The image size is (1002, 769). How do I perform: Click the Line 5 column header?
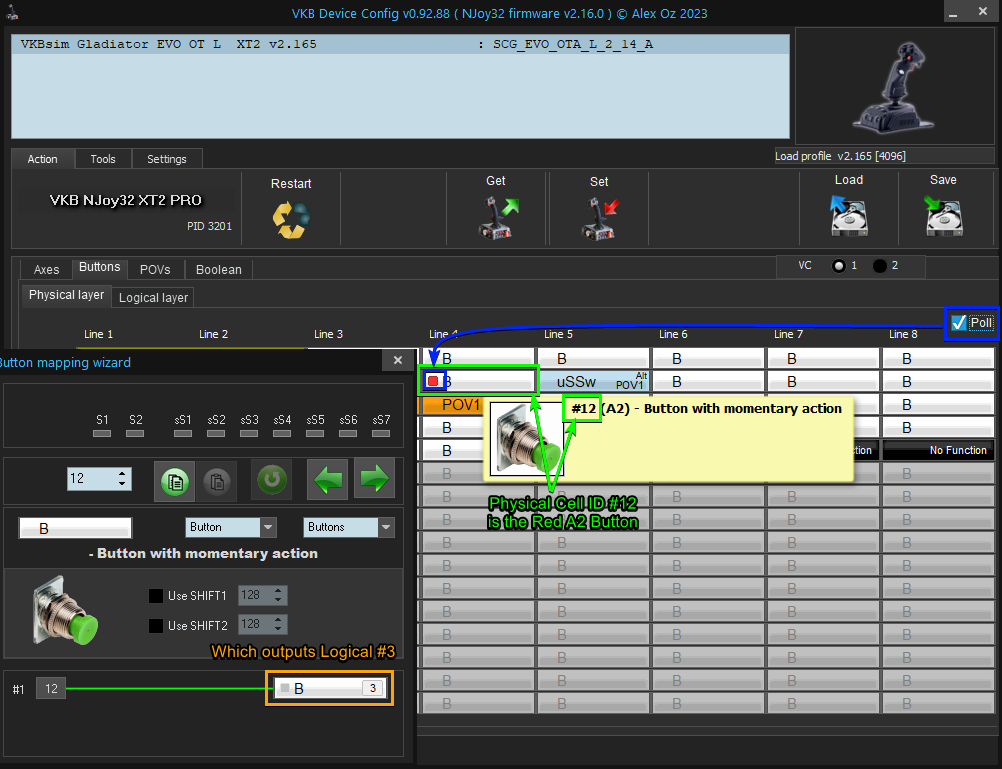(559, 334)
